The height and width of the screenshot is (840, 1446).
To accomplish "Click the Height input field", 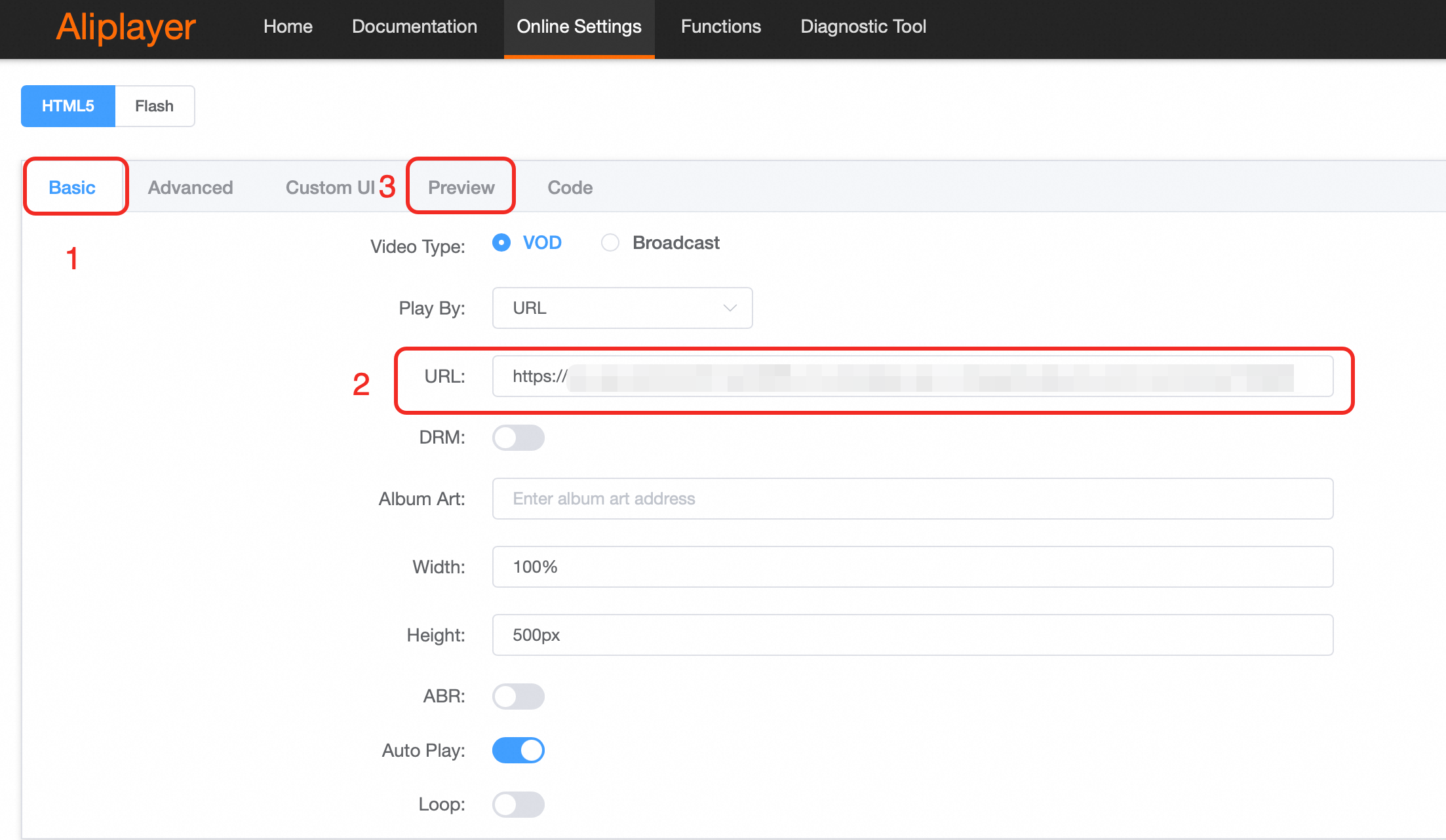I will click(x=912, y=635).
